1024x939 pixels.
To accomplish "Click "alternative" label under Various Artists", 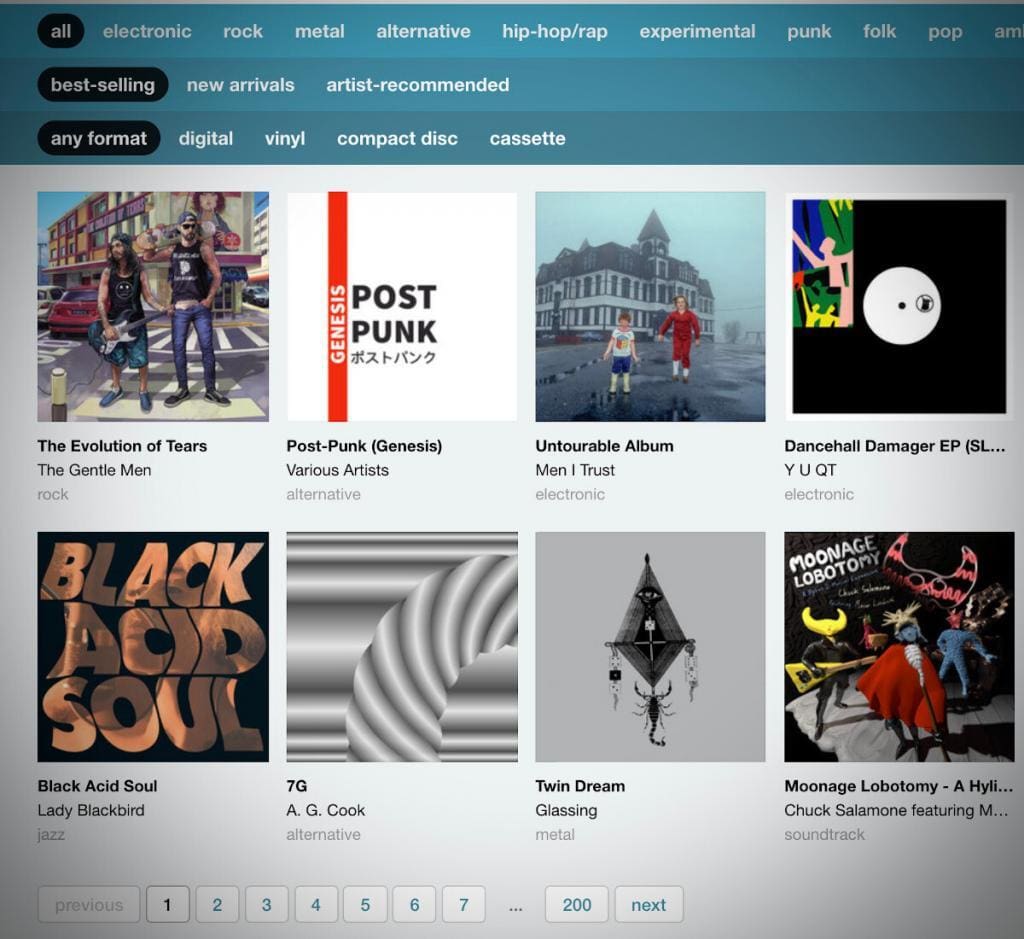I will click(323, 494).
